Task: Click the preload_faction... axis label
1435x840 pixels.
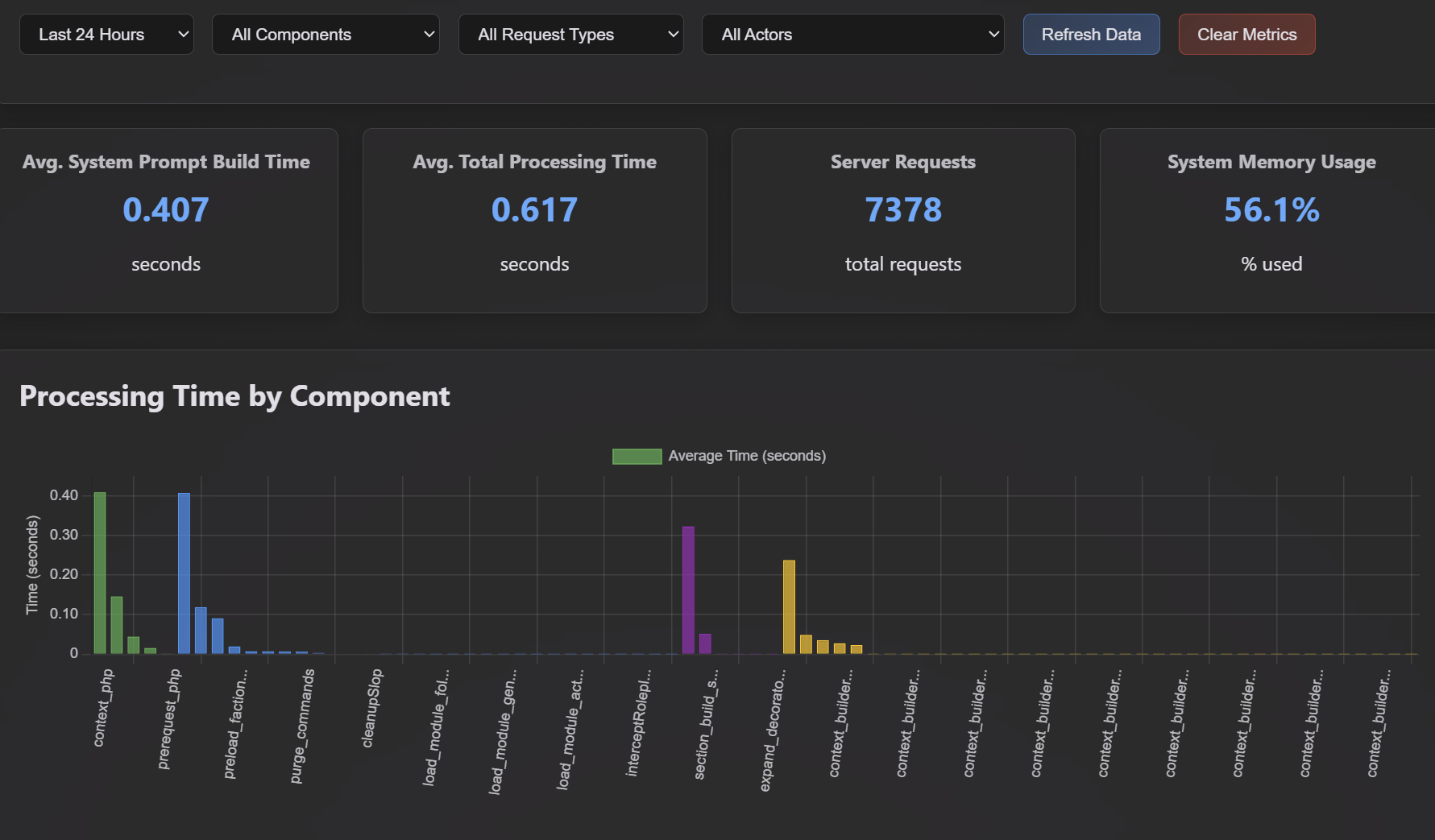Action: [x=235, y=724]
